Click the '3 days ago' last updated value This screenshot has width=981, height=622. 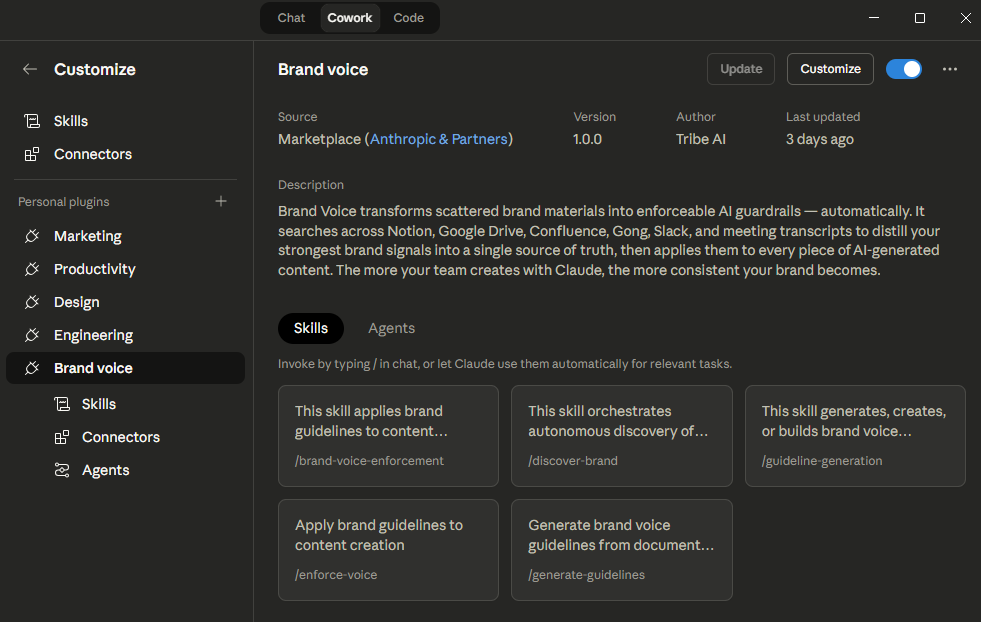pyautogui.click(x=820, y=139)
